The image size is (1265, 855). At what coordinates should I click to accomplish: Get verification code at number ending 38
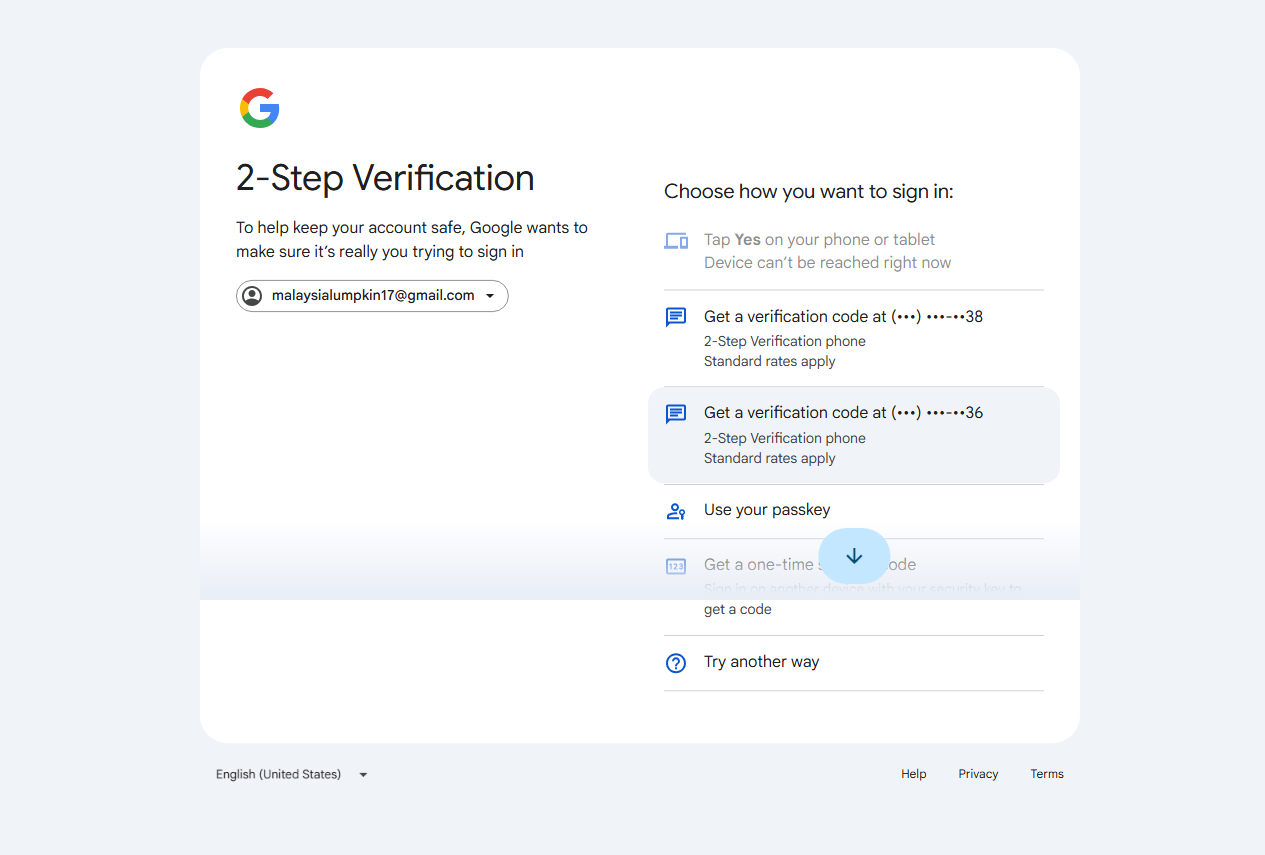coord(854,338)
